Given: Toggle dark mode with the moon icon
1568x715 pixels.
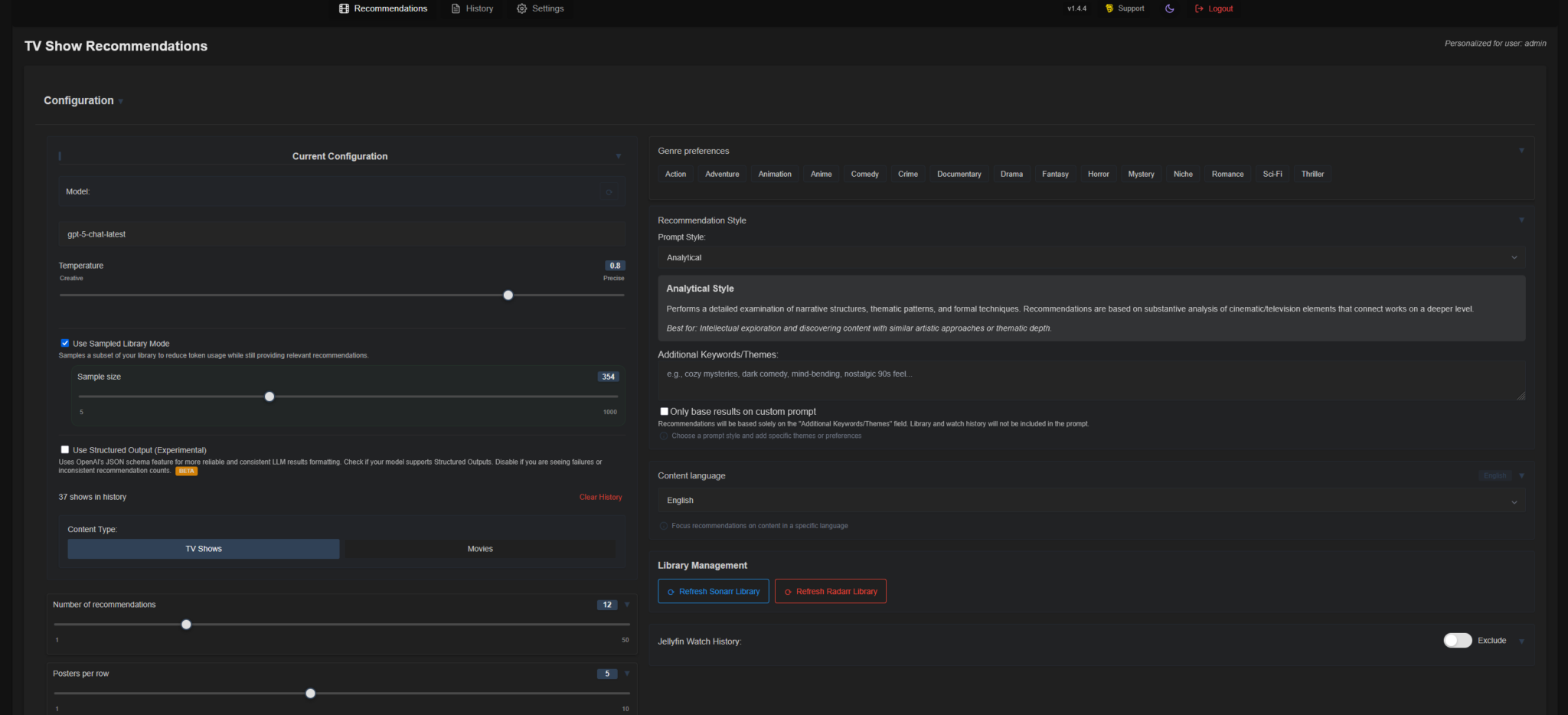Looking at the screenshot, I should (1169, 8).
